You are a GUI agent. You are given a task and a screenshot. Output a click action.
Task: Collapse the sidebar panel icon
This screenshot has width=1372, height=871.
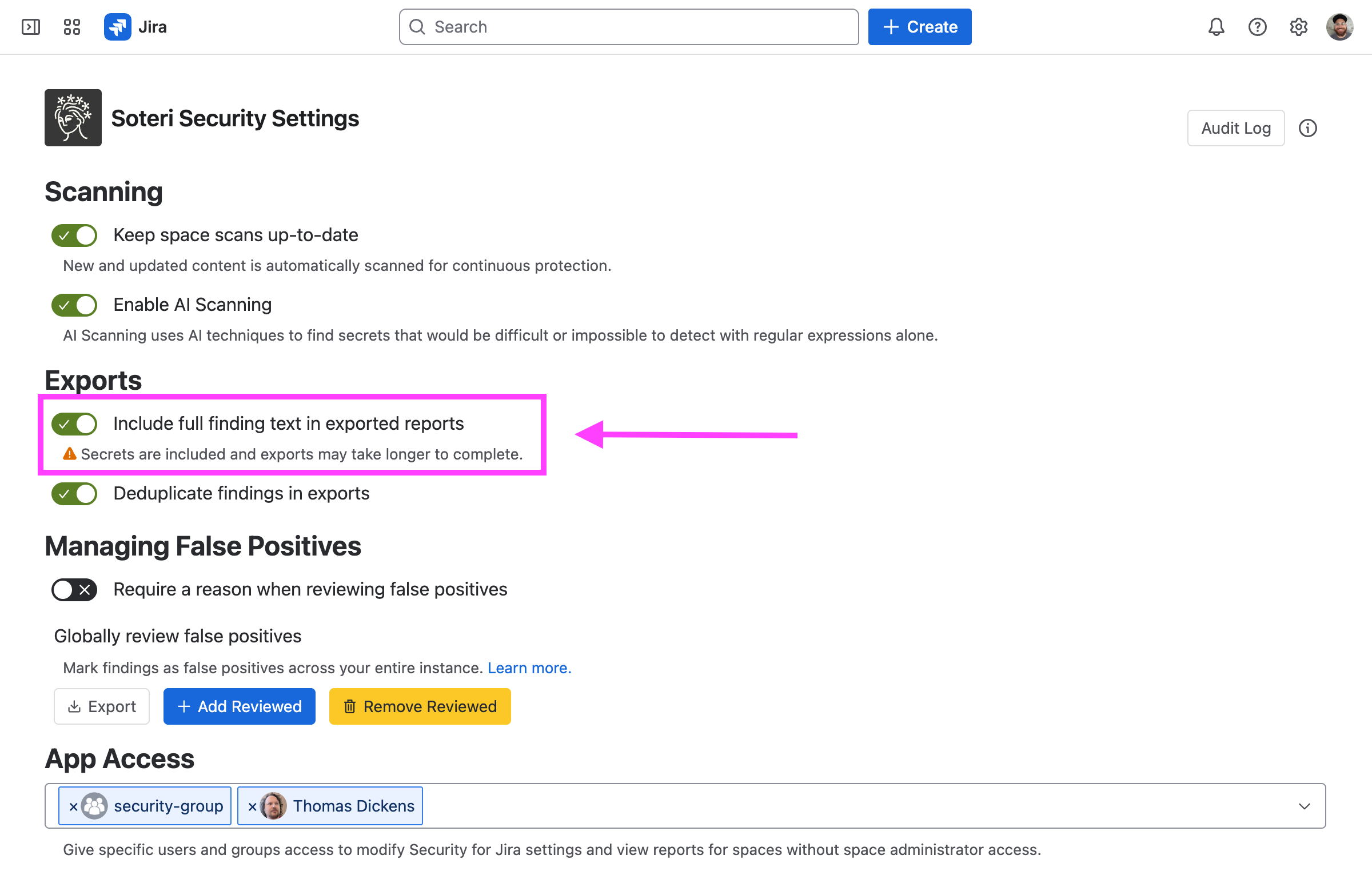click(x=31, y=27)
